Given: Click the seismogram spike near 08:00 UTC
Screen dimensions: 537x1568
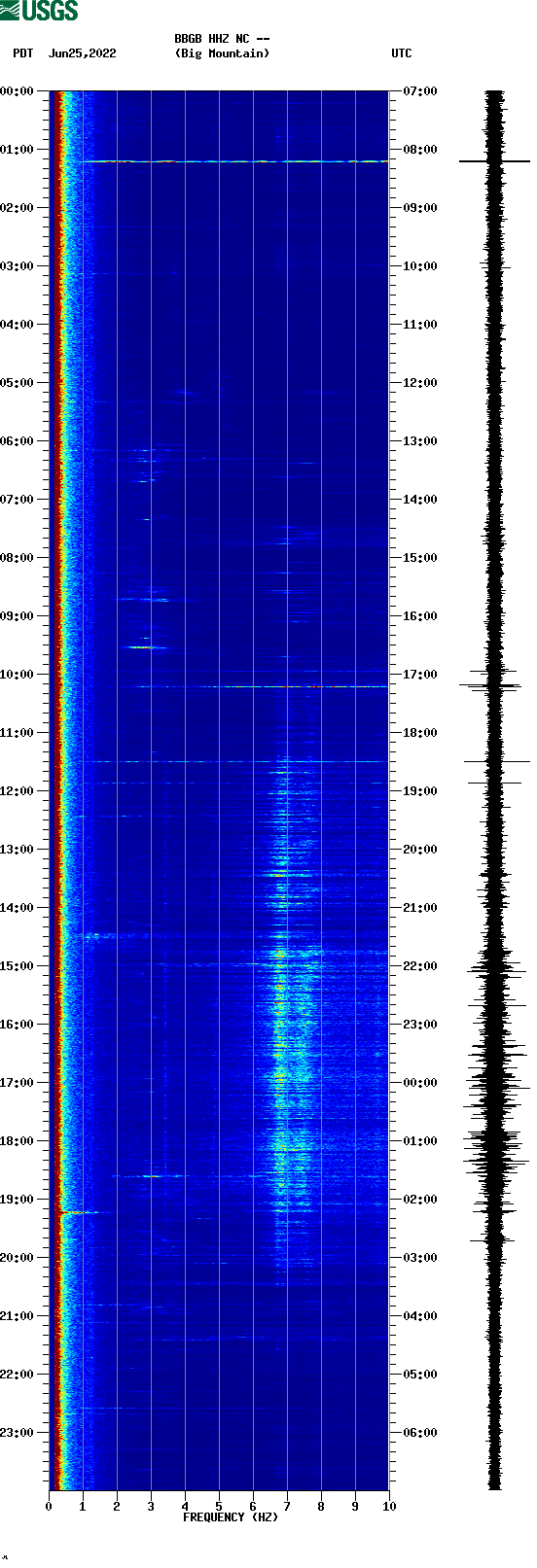Looking at the screenshot, I should 494,161.
